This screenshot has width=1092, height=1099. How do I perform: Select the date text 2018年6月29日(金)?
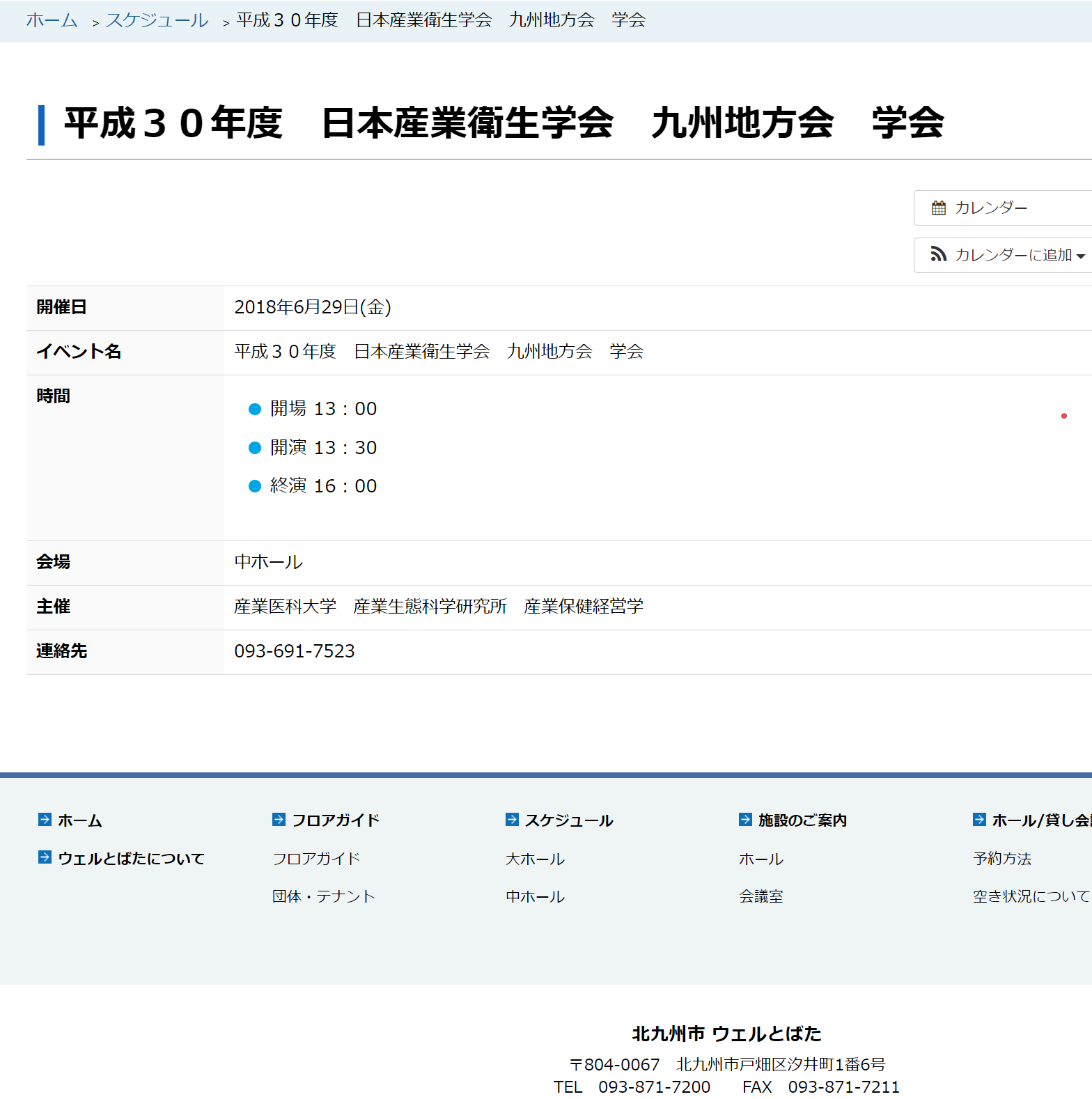[x=313, y=307]
